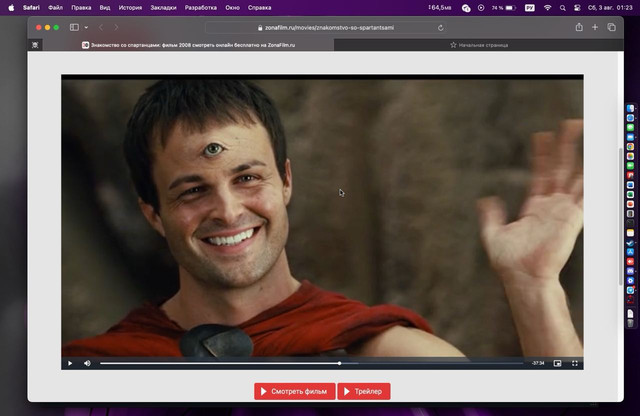Screen dimensions: 640x416
Task: Expand the sidebar dropdown arrow
Action: tap(86, 27)
